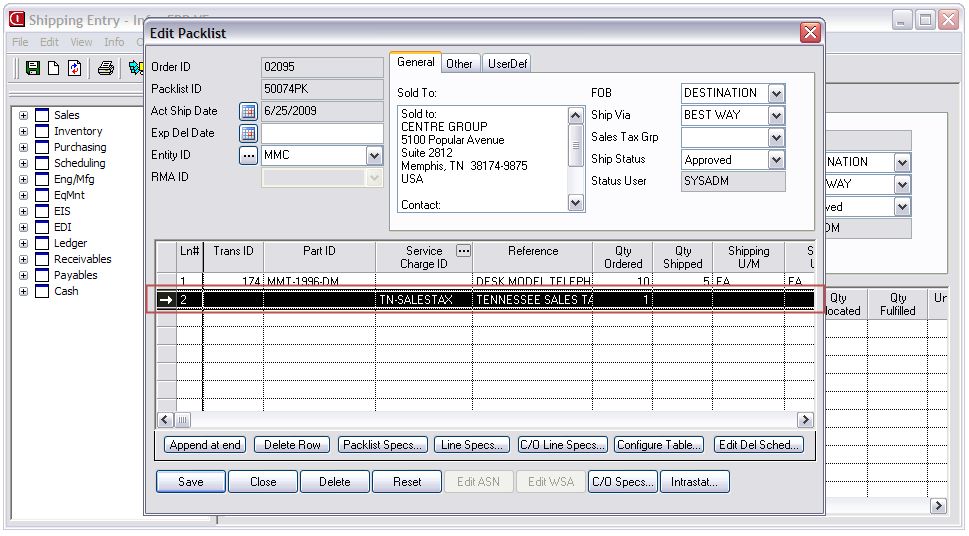The height and width of the screenshot is (536, 969).
Task: Expand the Purchasing tree node
Action: (23, 147)
